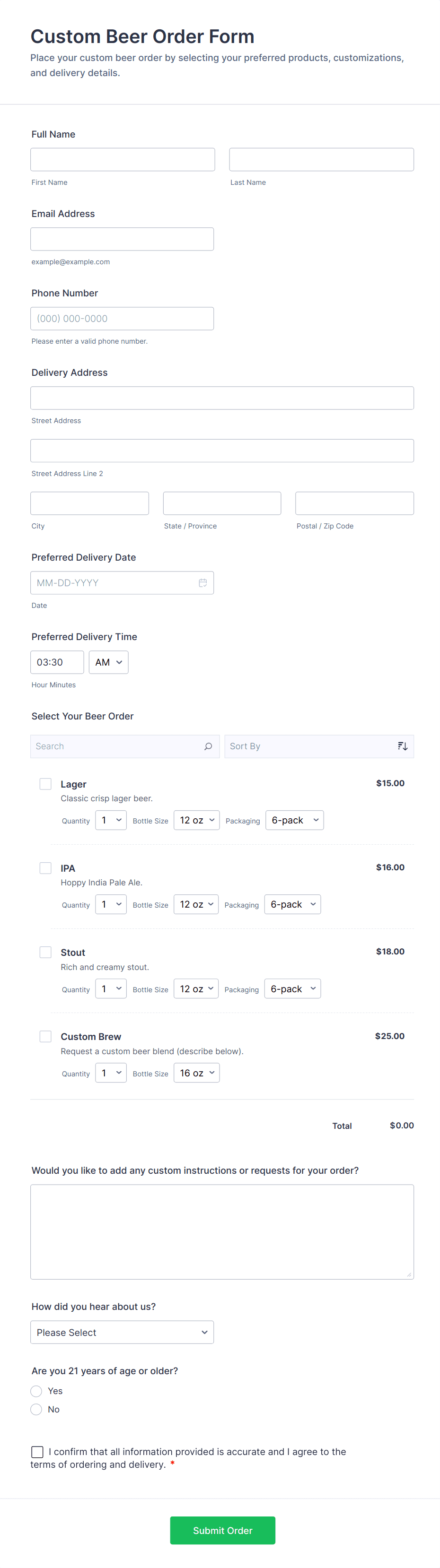Screen dimensions: 440x1568
Task: Open the AM/PM delivery time dropdown
Action: (108, 662)
